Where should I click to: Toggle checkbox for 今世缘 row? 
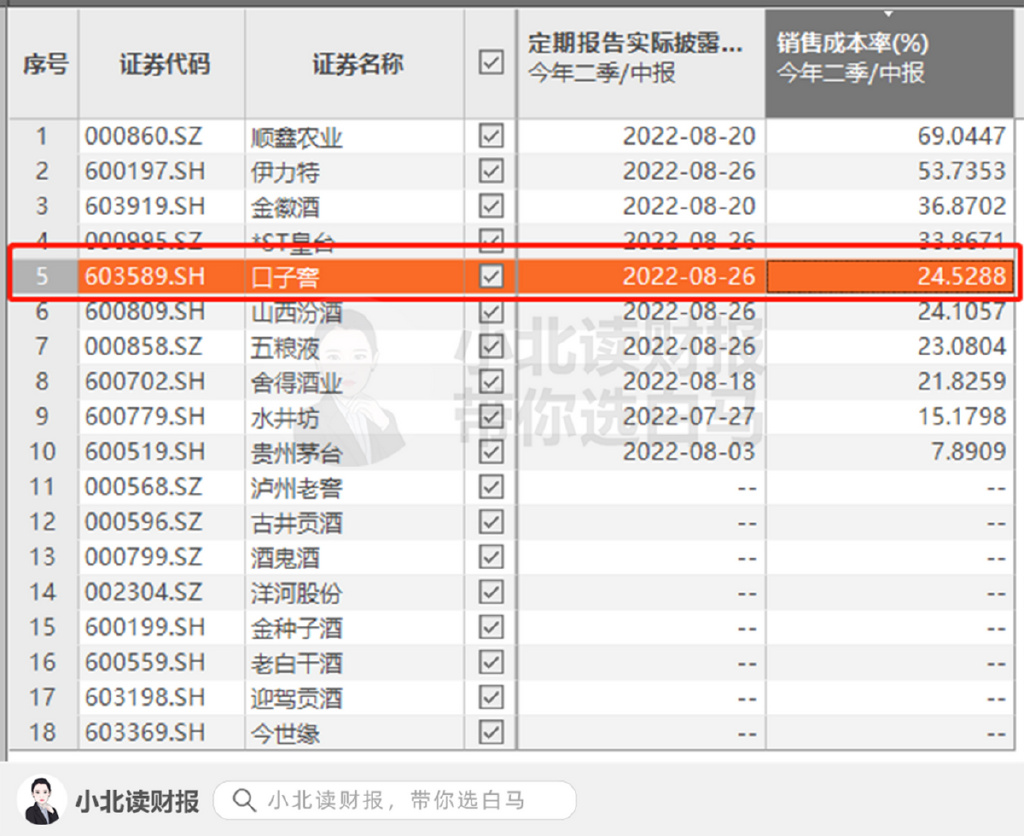491,732
